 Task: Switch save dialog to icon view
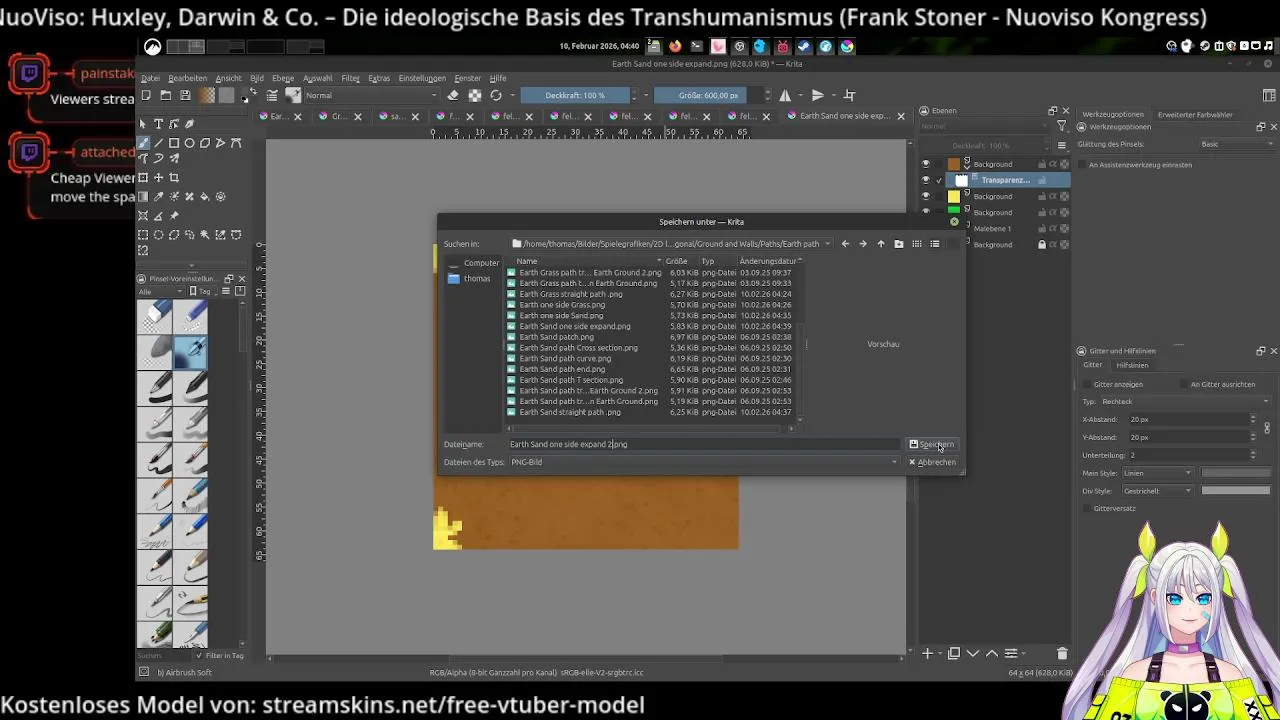click(x=917, y=244)
